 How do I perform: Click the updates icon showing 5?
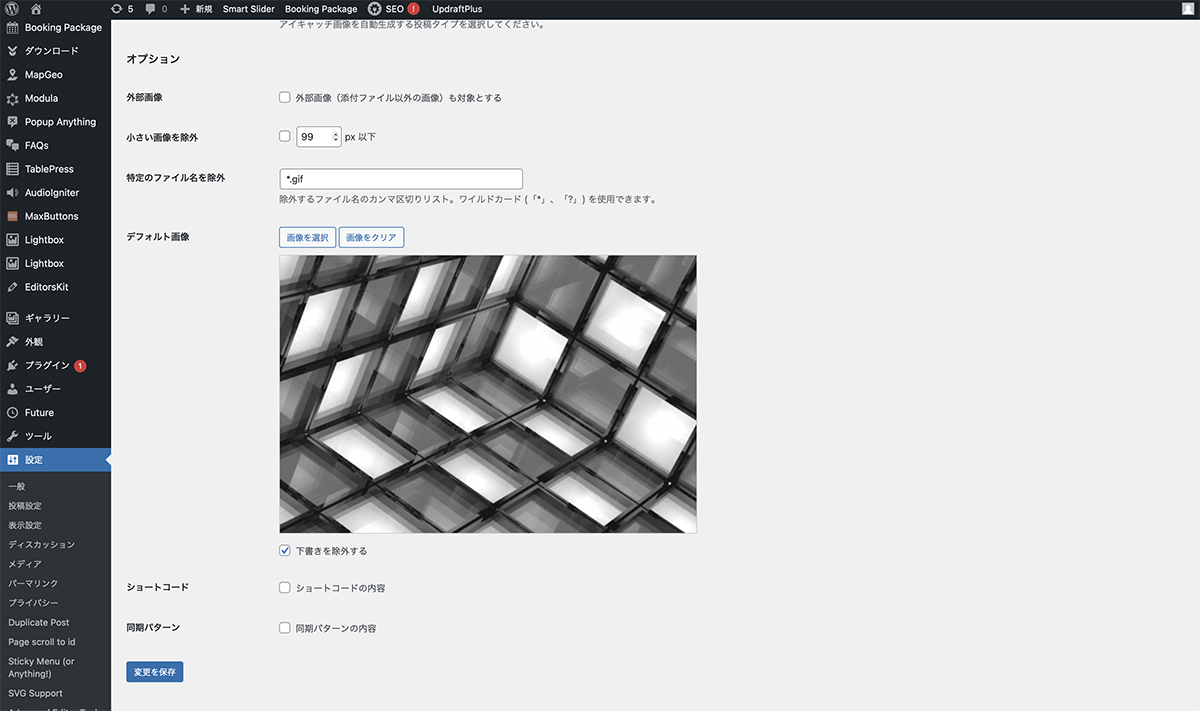tap(117, 9)
